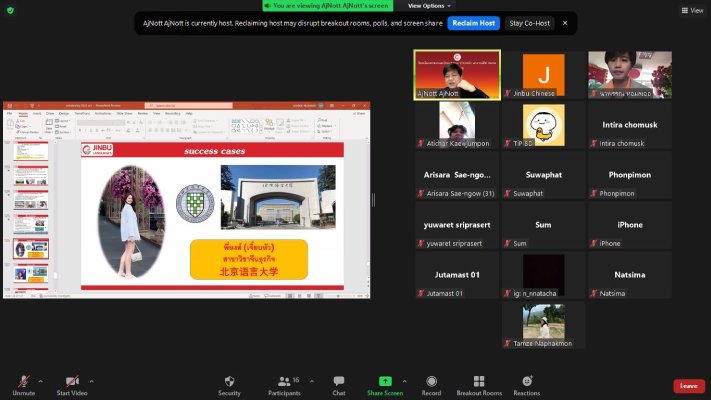Screen dimensions: 711x400
Task: Change layout using the View button
Action: point(691,10)
